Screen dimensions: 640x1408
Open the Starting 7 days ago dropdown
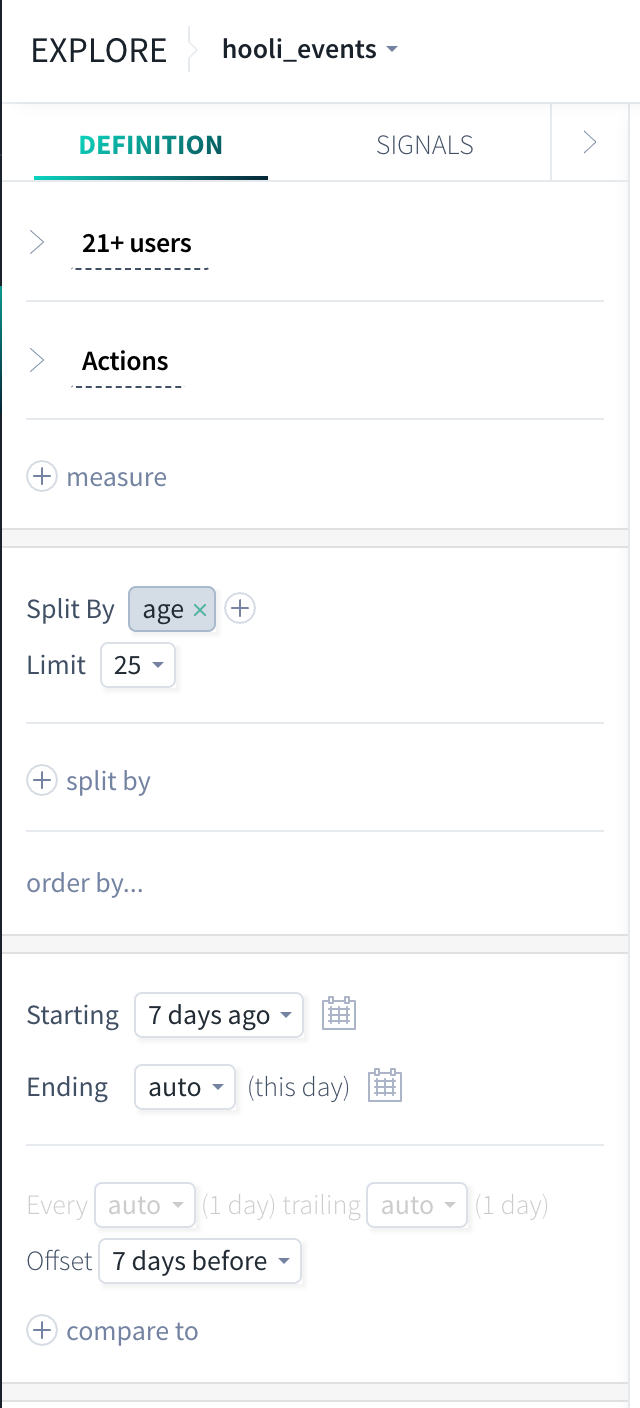click(x=219, y=1015)
